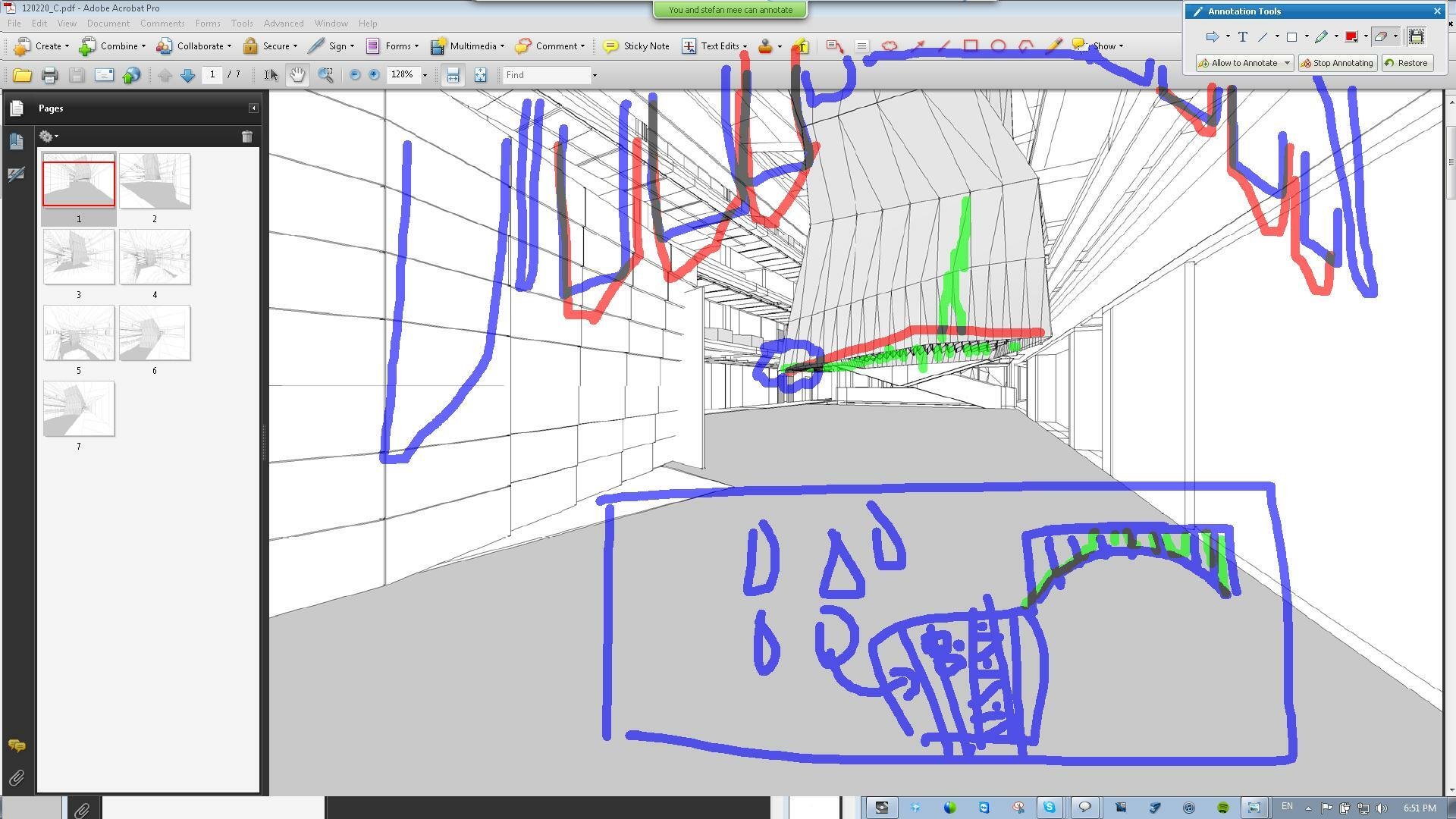Click the Upload globe icon
Viewport: 1456px width, 819px height.
(131, 75)
